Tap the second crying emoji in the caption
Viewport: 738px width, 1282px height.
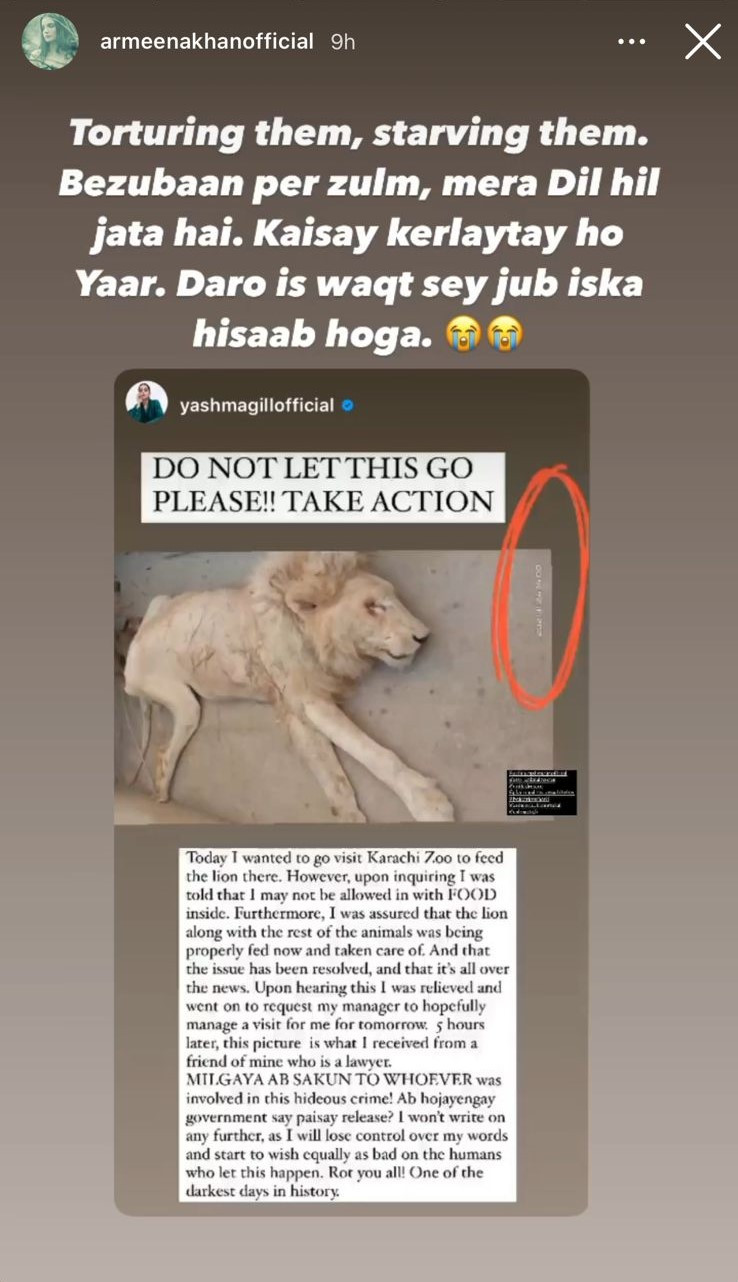pos(504,334)
